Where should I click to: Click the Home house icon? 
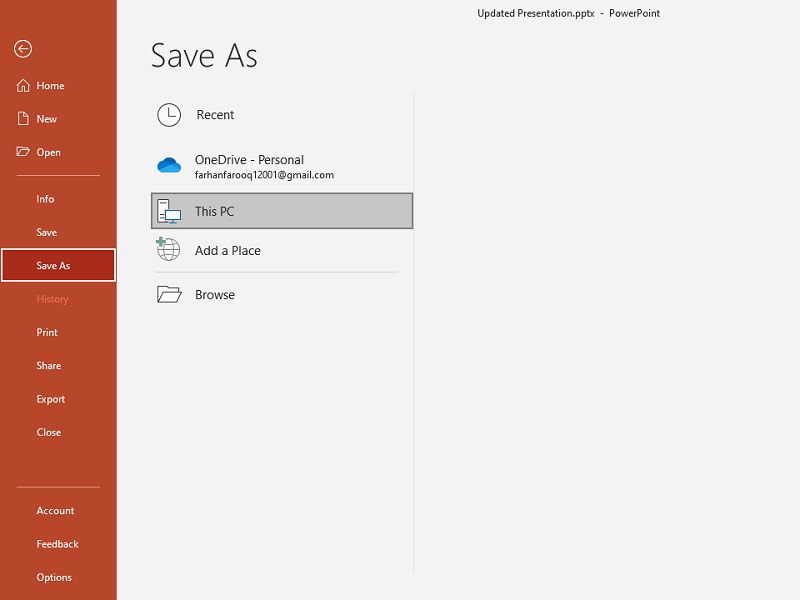[x=23, y=85]
